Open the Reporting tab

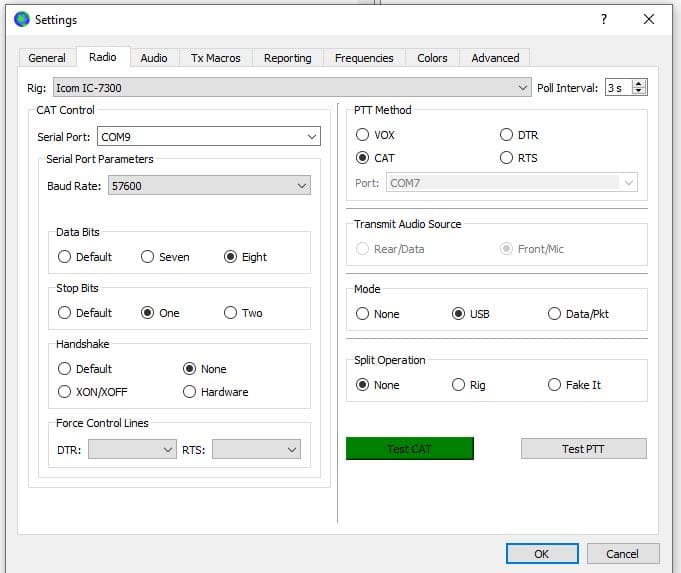(288, 58)
